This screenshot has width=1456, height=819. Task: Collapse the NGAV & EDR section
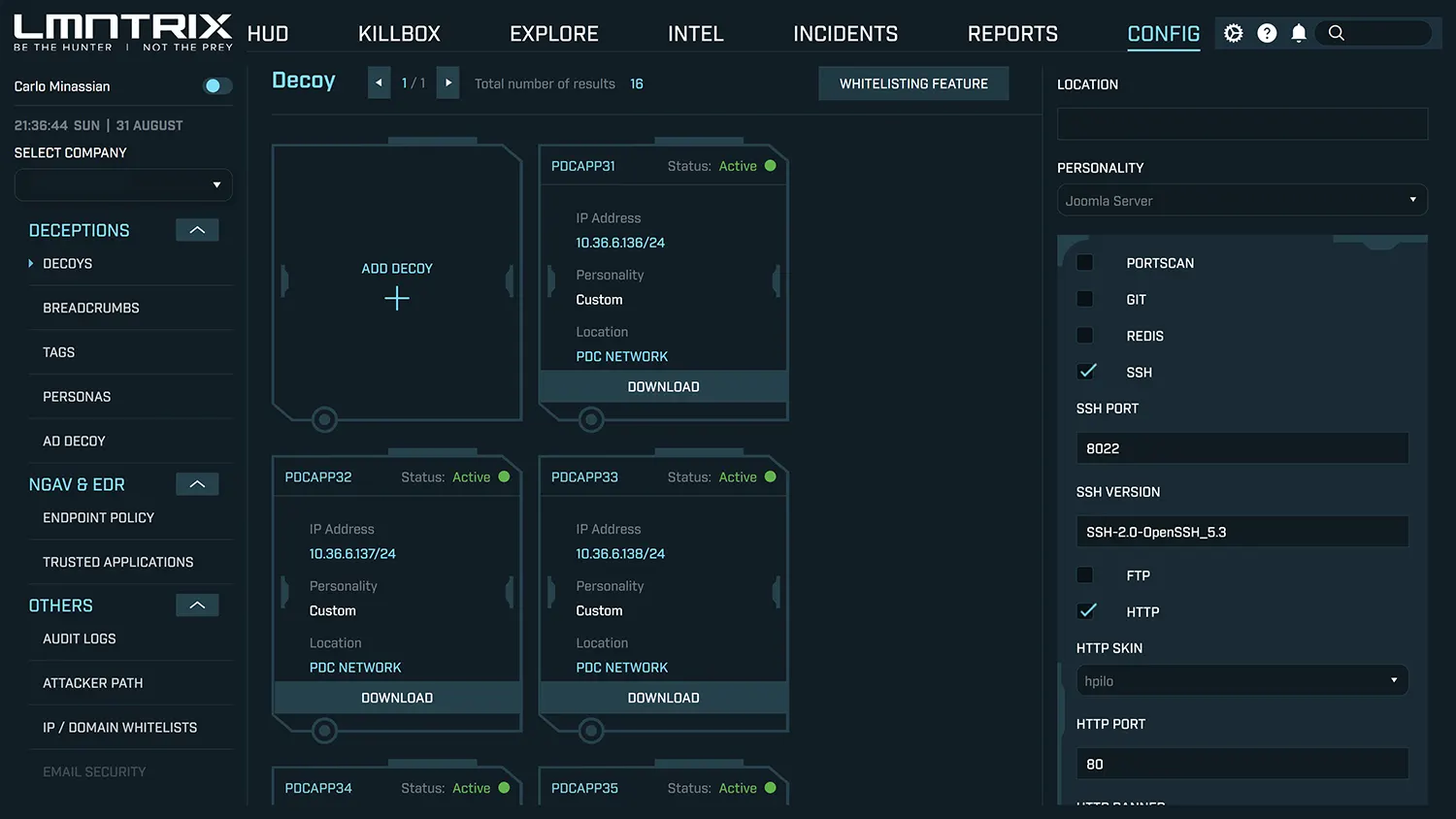[197, 484]
